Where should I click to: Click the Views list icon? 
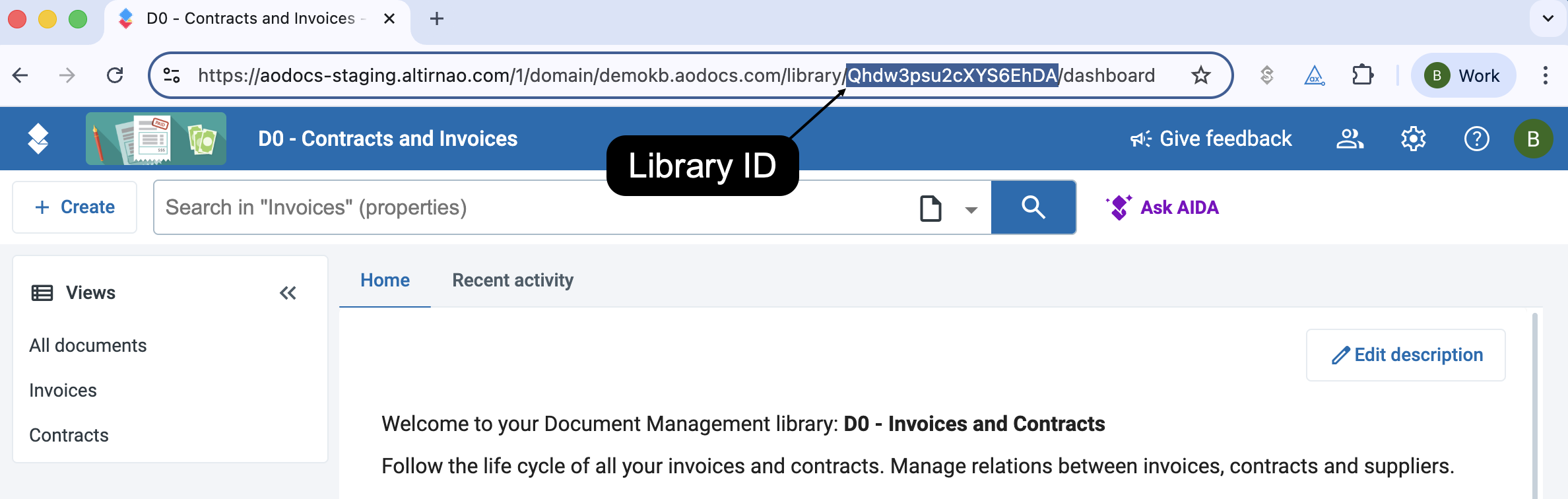42,293
